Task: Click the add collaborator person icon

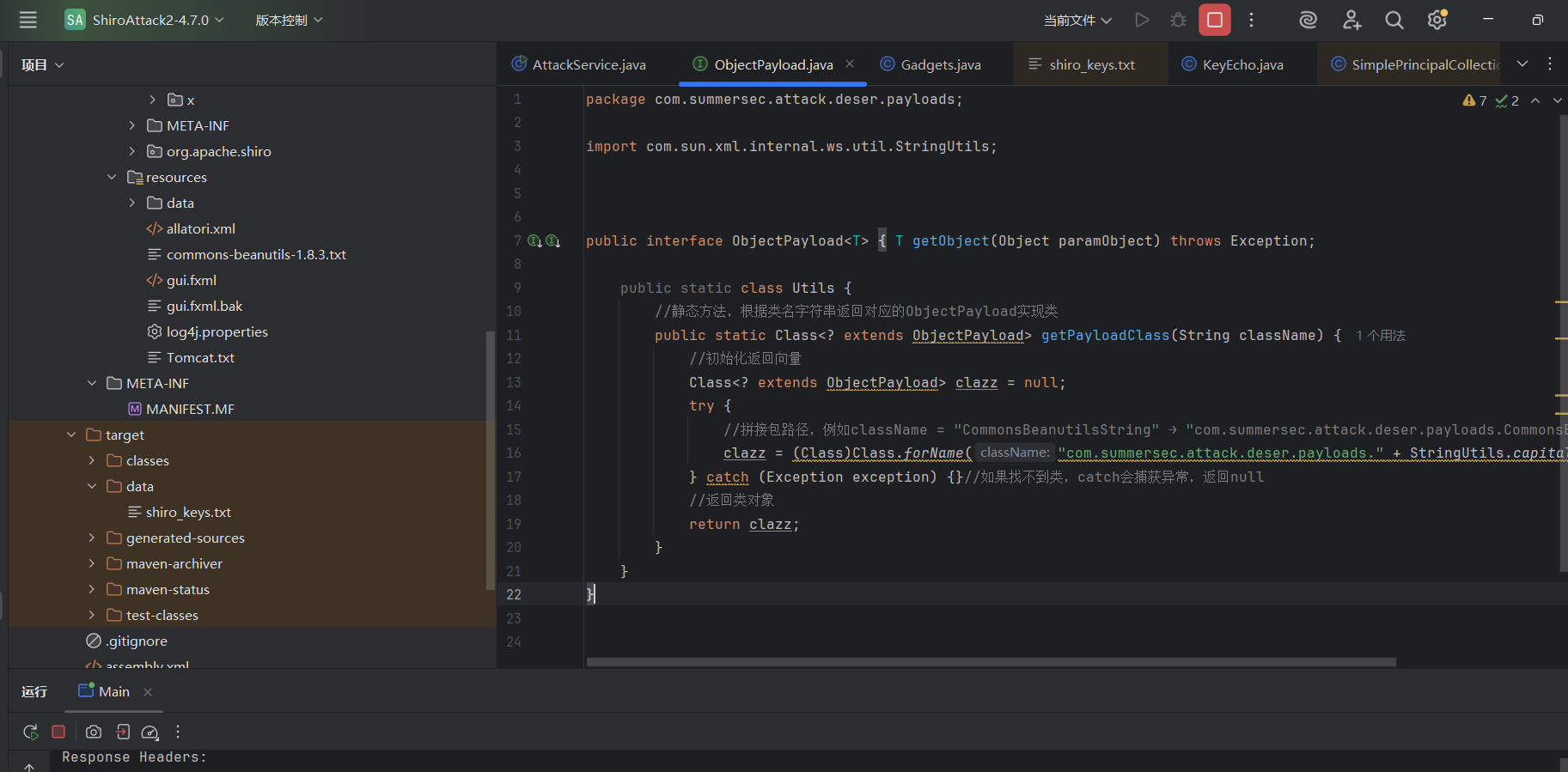Action: pyautogui.click(x=1351, y=20)
